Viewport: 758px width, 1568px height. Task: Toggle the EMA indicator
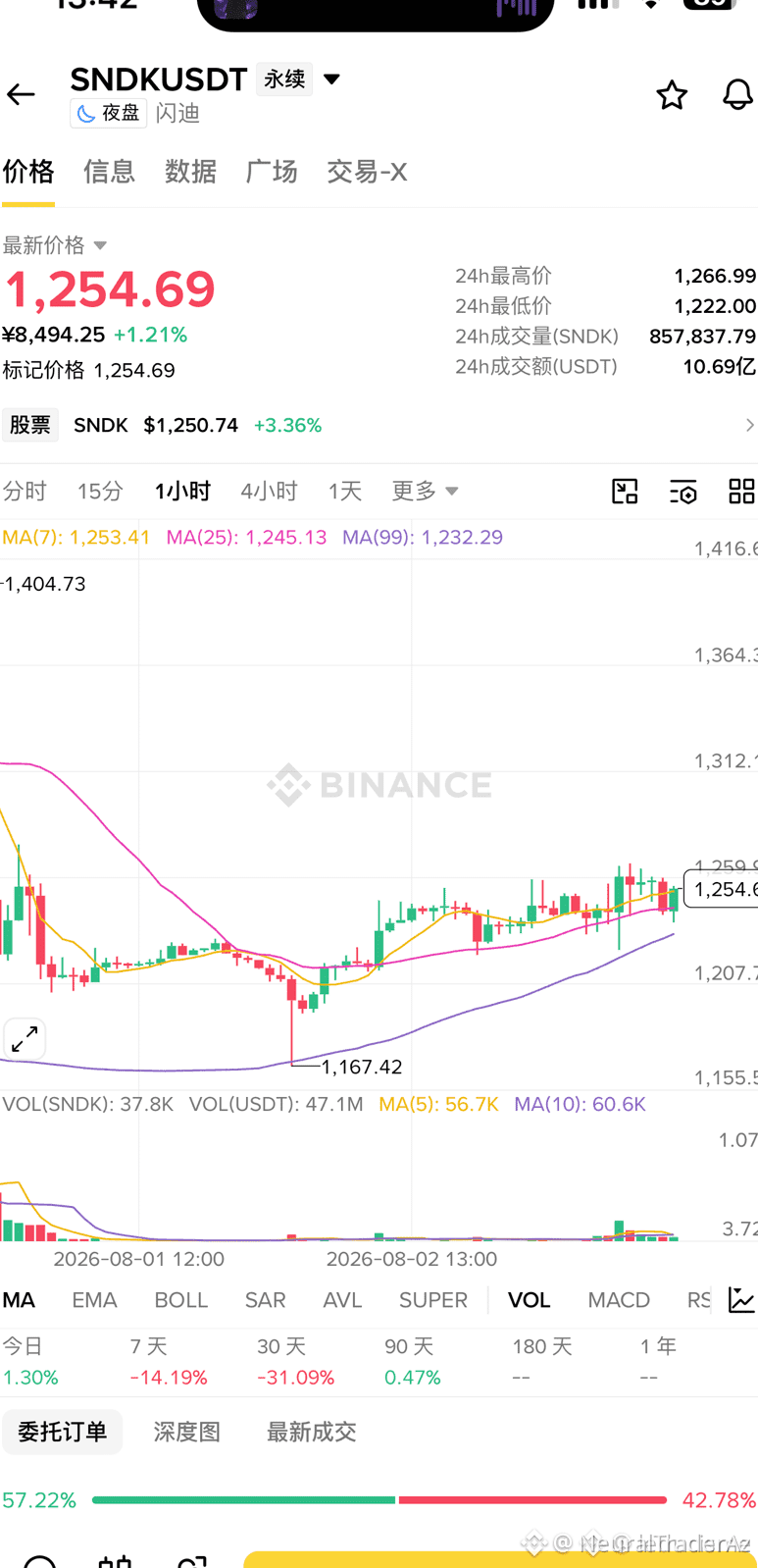94,1300
